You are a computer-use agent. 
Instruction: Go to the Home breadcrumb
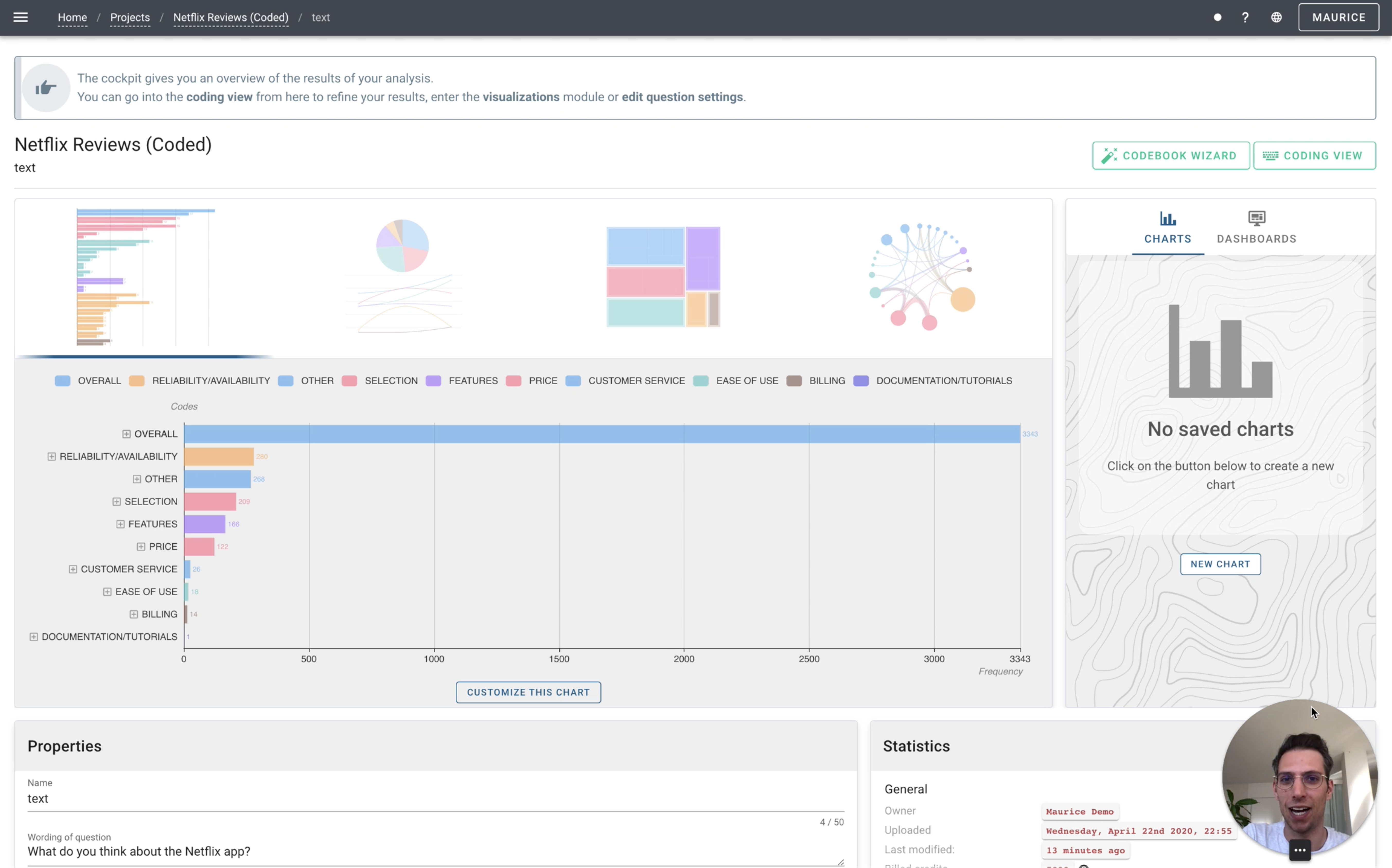click(72, 17)
